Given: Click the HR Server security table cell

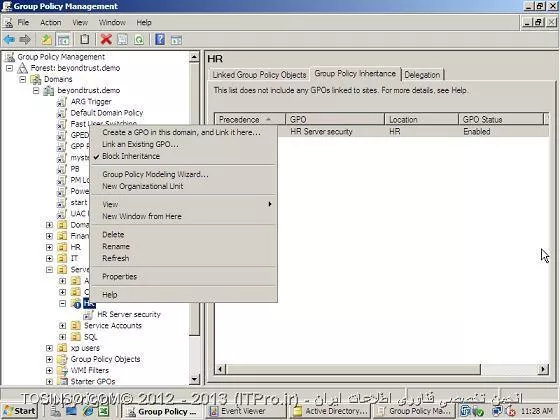Looking at the screenshot, I should pos(321,131).
